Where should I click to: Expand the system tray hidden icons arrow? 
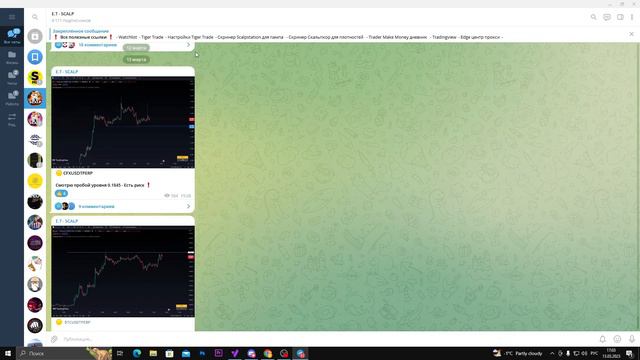(x=552, y=353)
